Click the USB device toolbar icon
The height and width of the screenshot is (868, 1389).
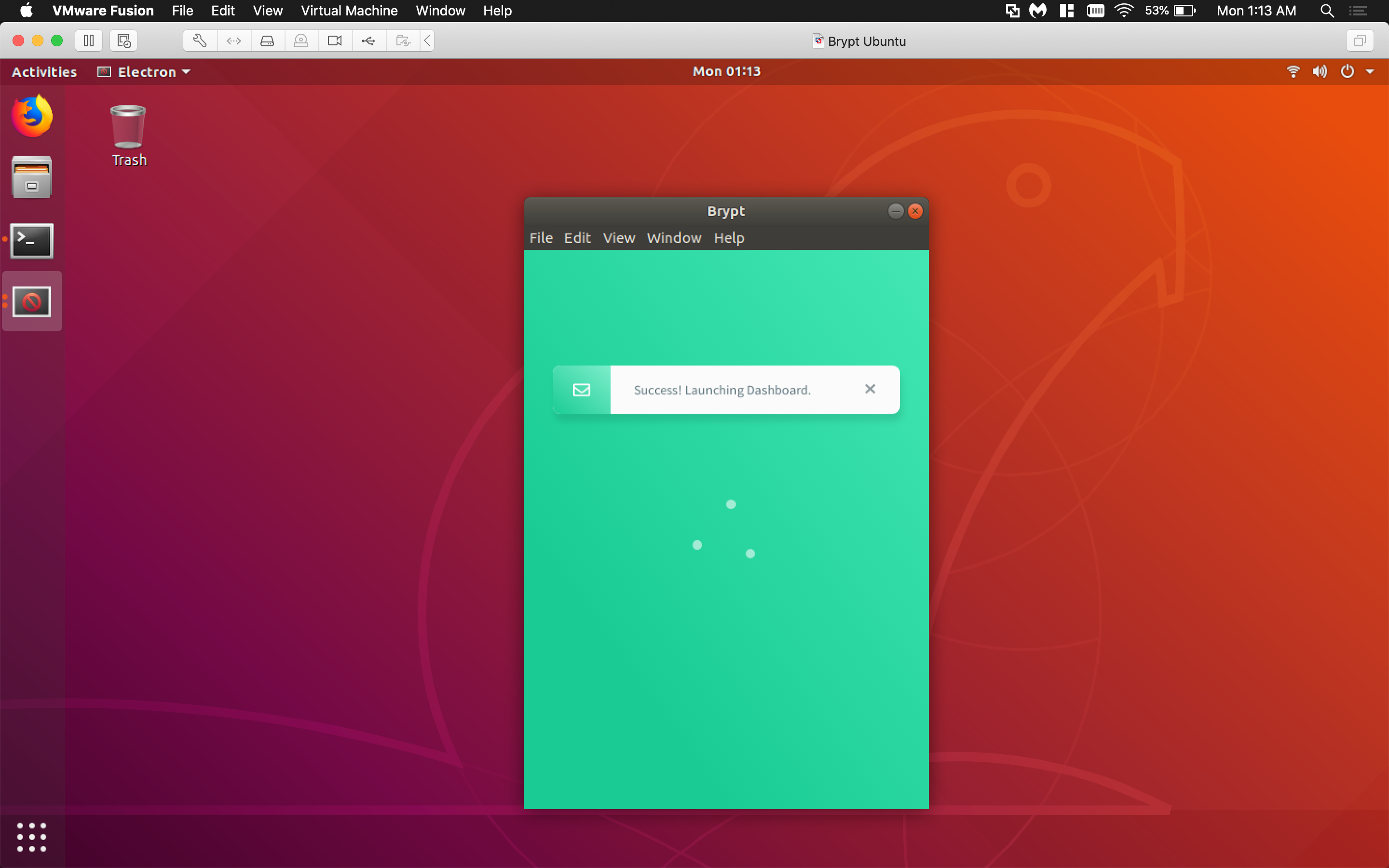point(368,41)
